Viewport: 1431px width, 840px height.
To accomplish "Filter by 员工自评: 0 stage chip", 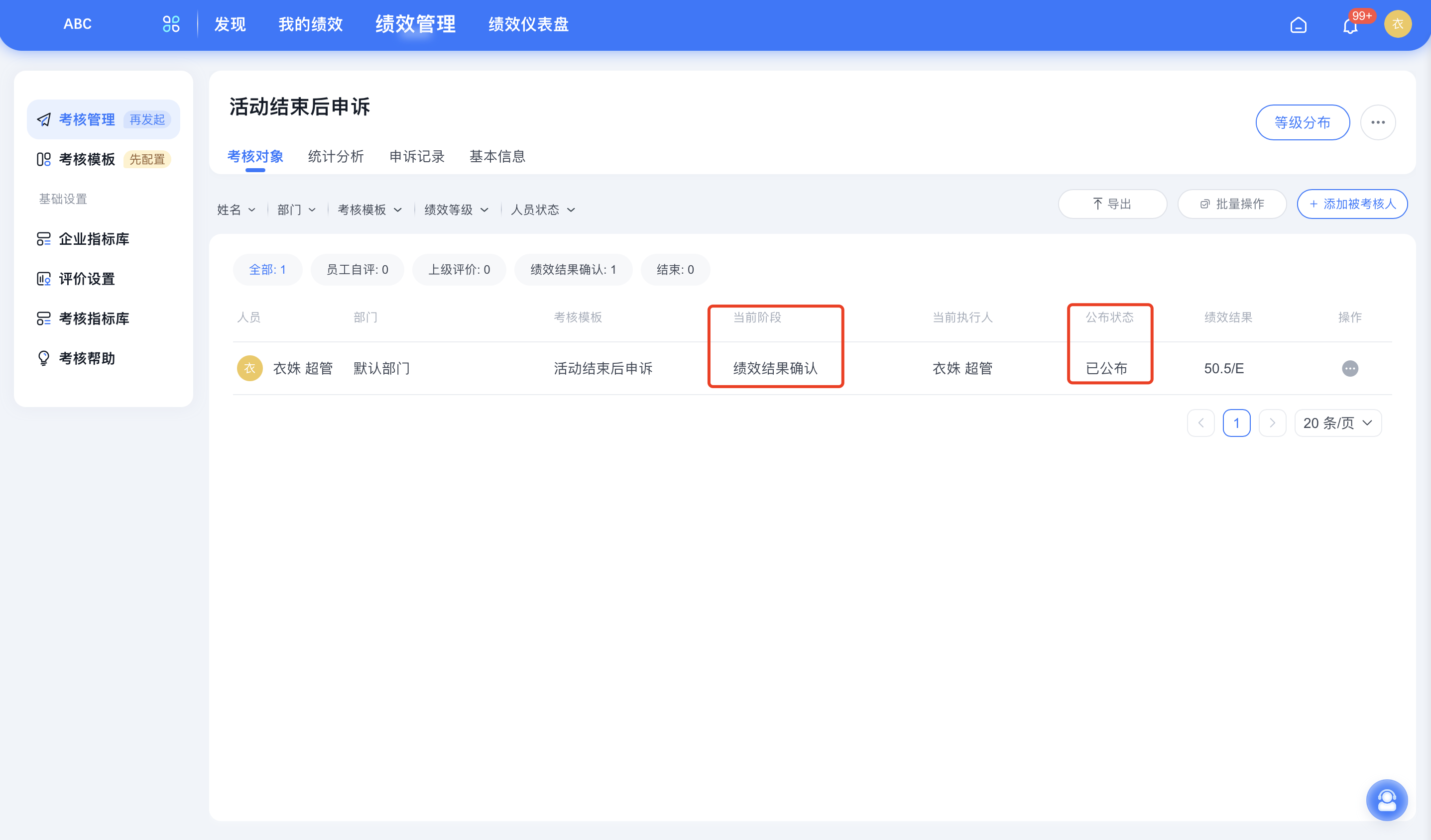I will point(357,270).
